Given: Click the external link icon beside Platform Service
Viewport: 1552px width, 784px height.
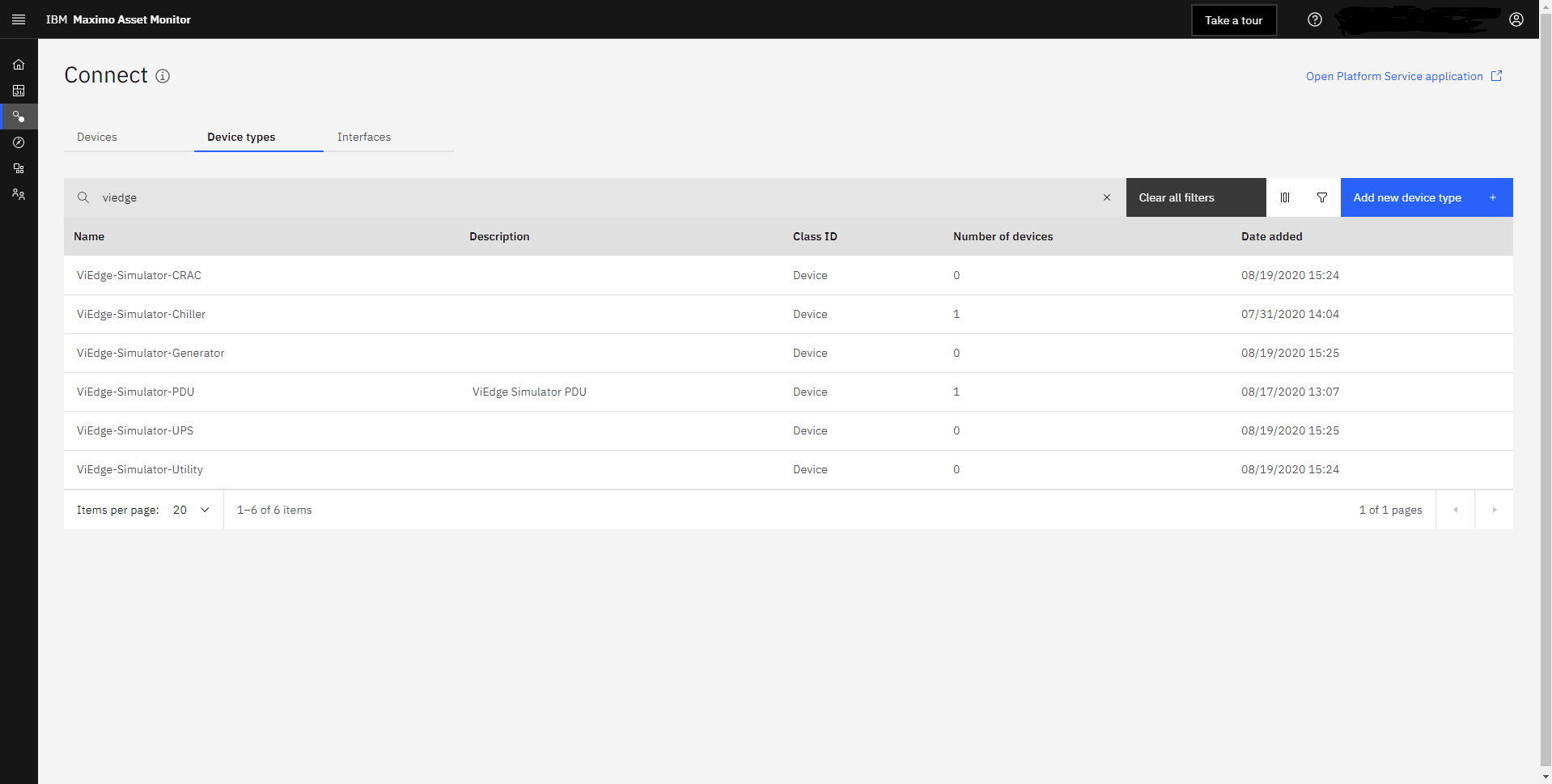Looking at the screenshot, I should click(1497, 76).
